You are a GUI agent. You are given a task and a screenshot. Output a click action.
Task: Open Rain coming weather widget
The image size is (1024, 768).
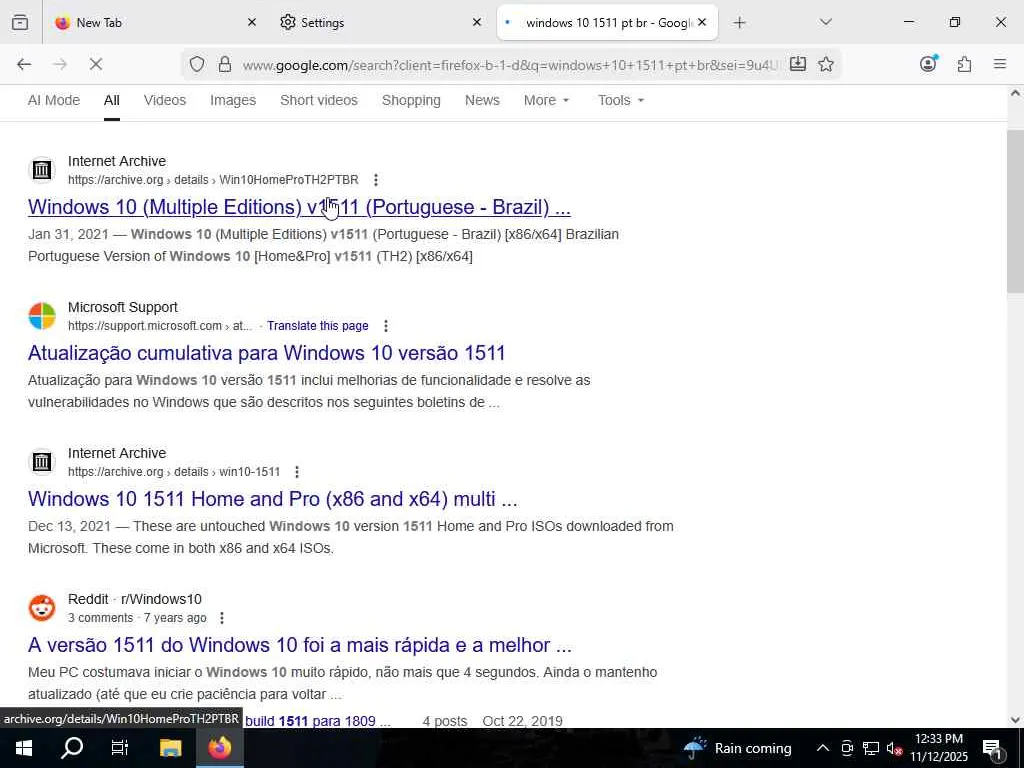point(737,748)
